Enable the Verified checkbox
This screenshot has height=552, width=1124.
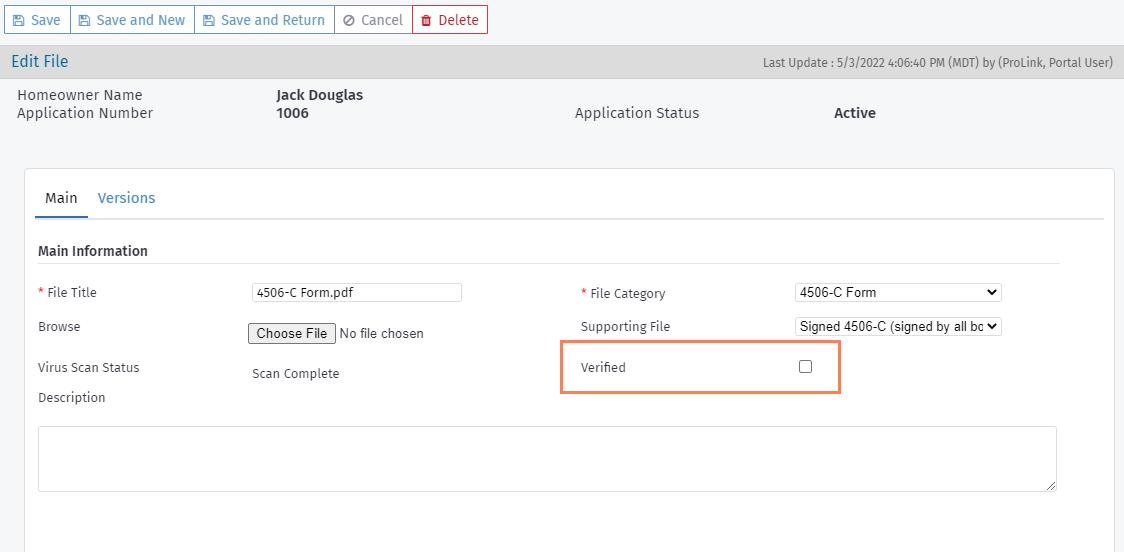click(x=805, y=367)
